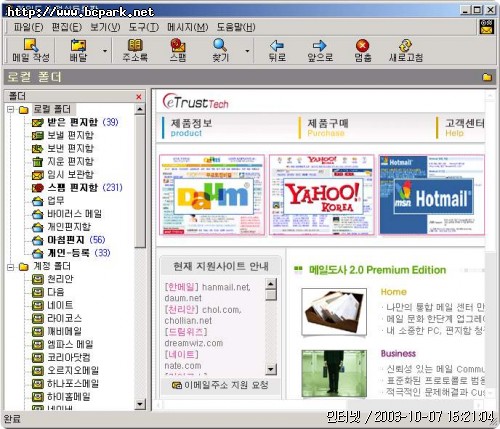The height and width of the screenshot is (429, 500).
Task: Select the 오르지오메일 account
Action: point(65,371)
